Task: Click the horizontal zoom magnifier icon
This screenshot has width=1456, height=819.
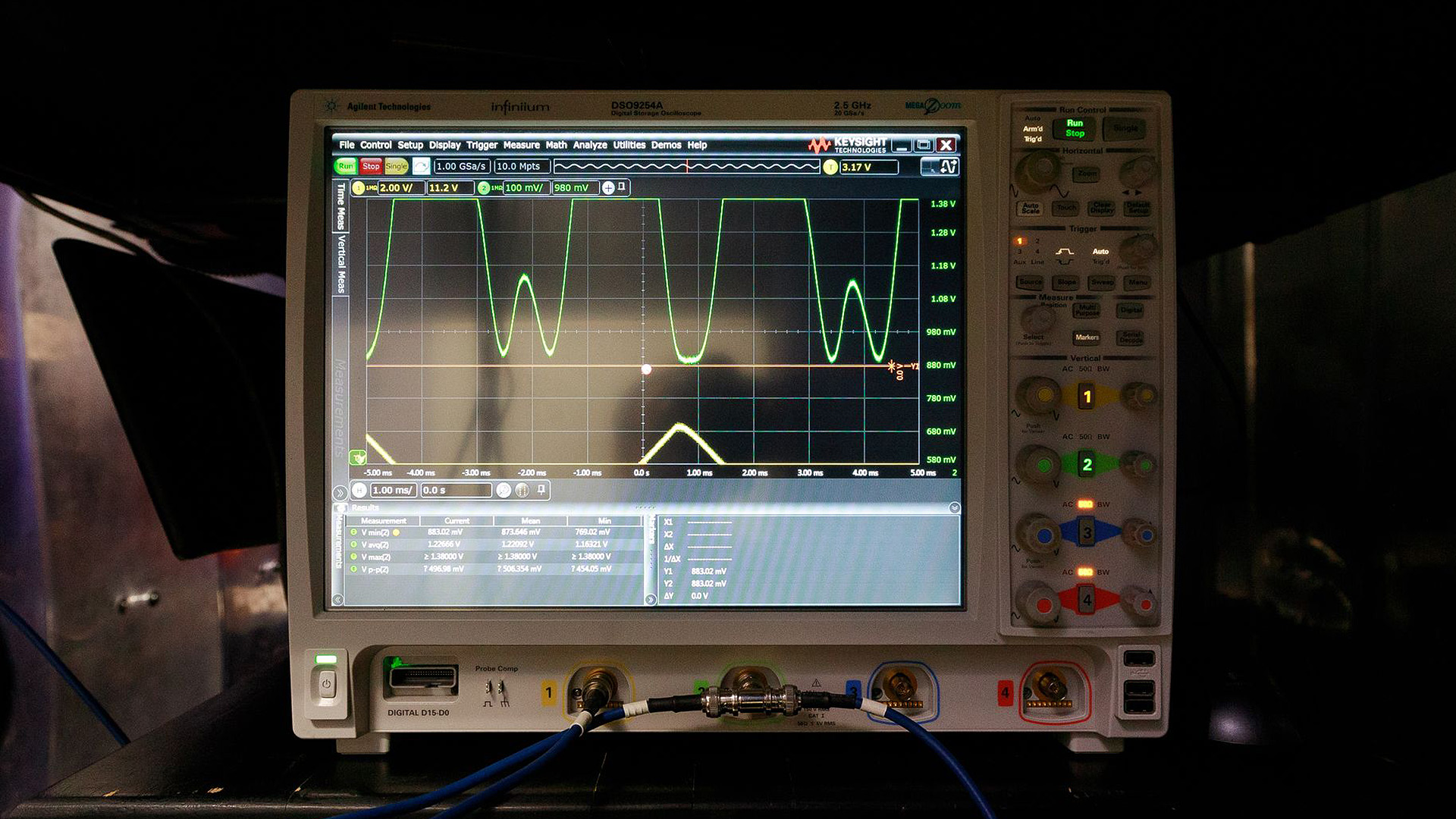Action: pyautogui.click(x=504, y=491)
